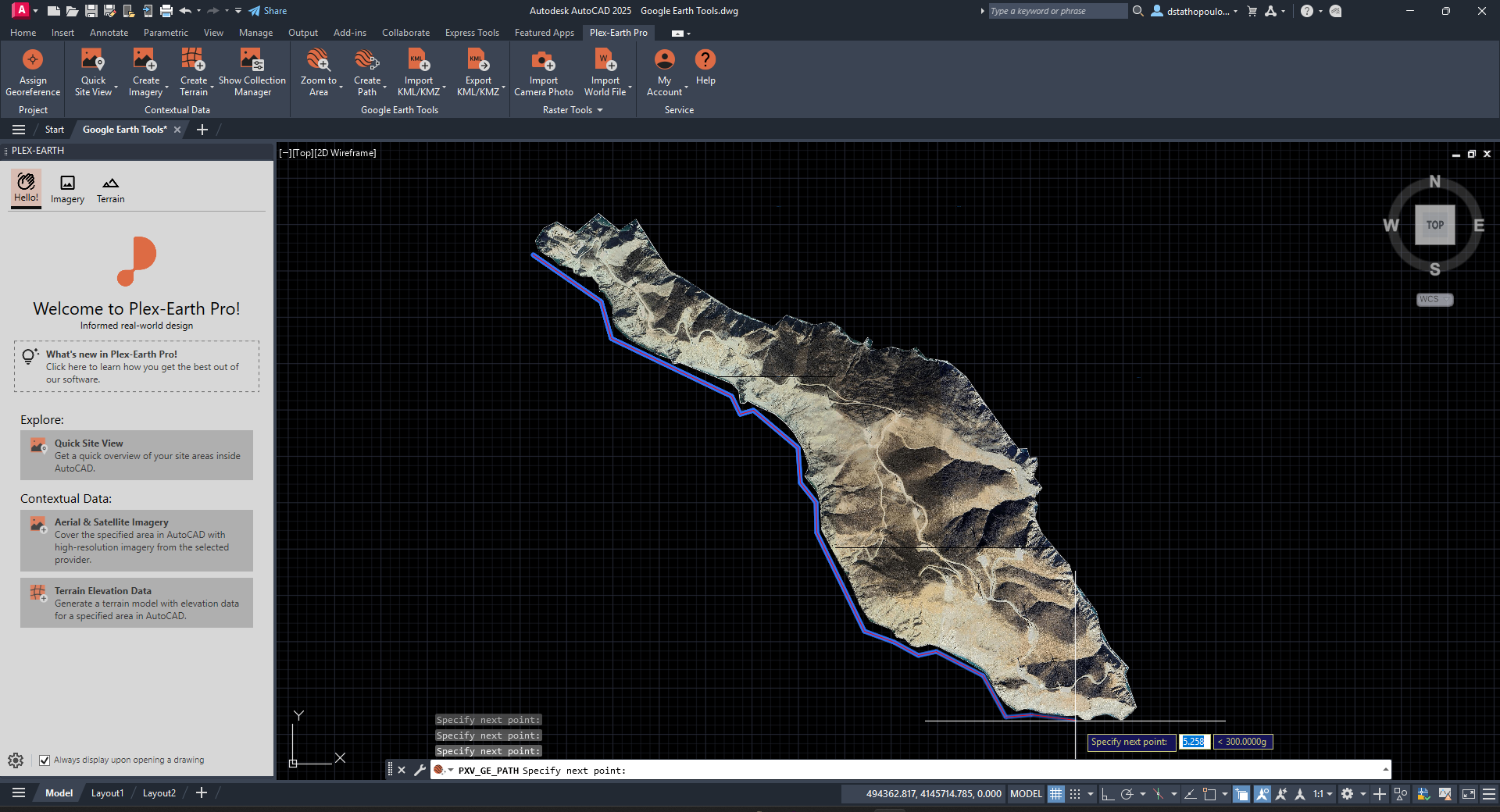Viewport: 1500px width, 812px height.
Task: Open the Help question mark dropdown arrow
Action: click(1320, 11)
